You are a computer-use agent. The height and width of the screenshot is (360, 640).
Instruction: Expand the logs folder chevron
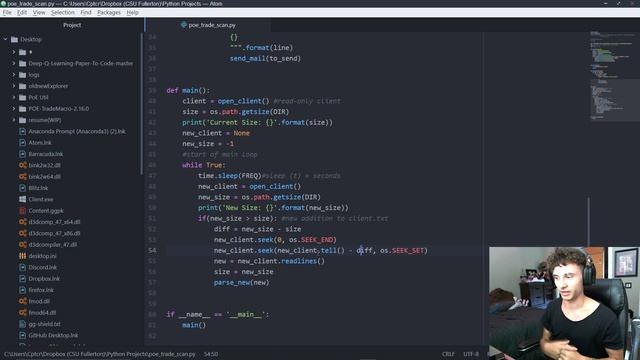(x=13, y=75)
